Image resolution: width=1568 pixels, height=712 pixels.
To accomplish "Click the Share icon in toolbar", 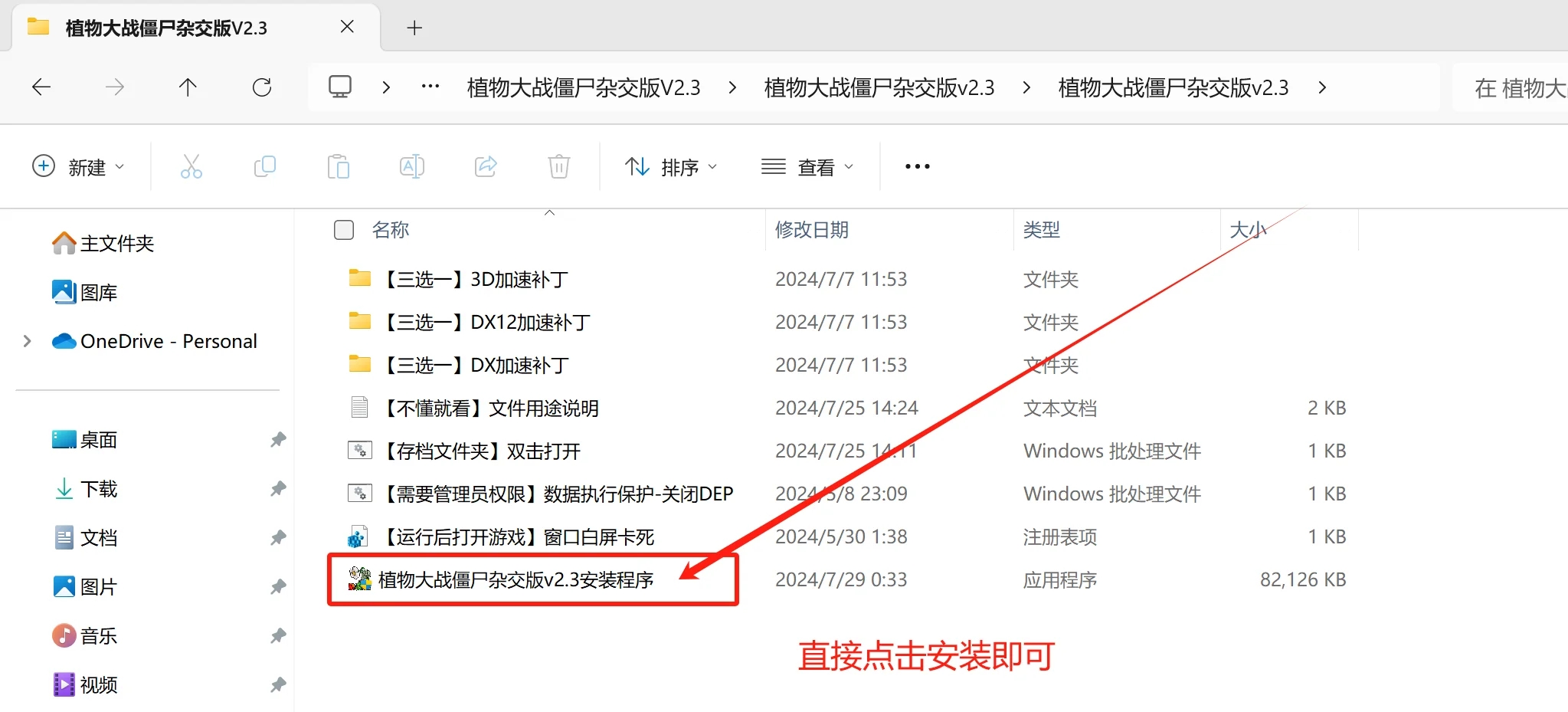I will [486, 166].
